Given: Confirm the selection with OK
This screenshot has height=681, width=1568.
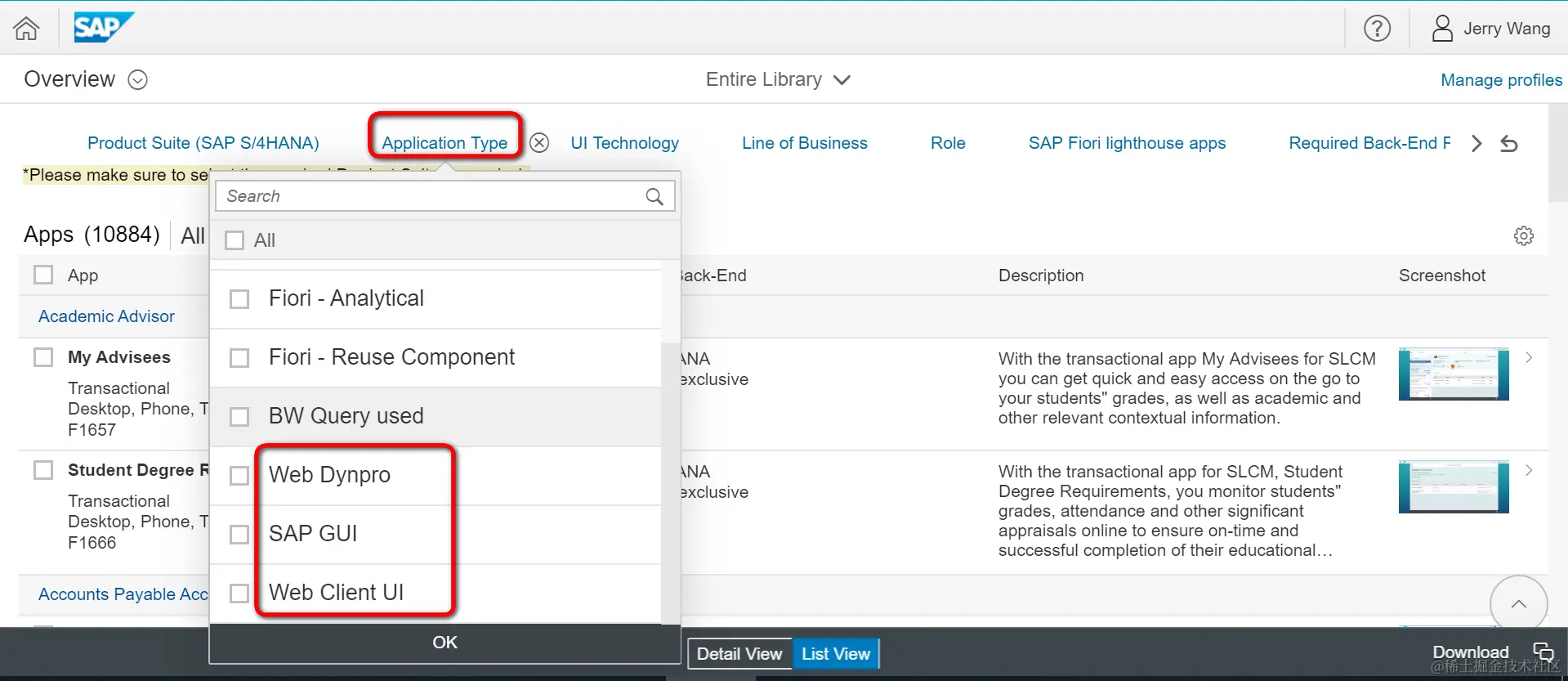Looking at the screenshot, I should click(x=445, y=643).
